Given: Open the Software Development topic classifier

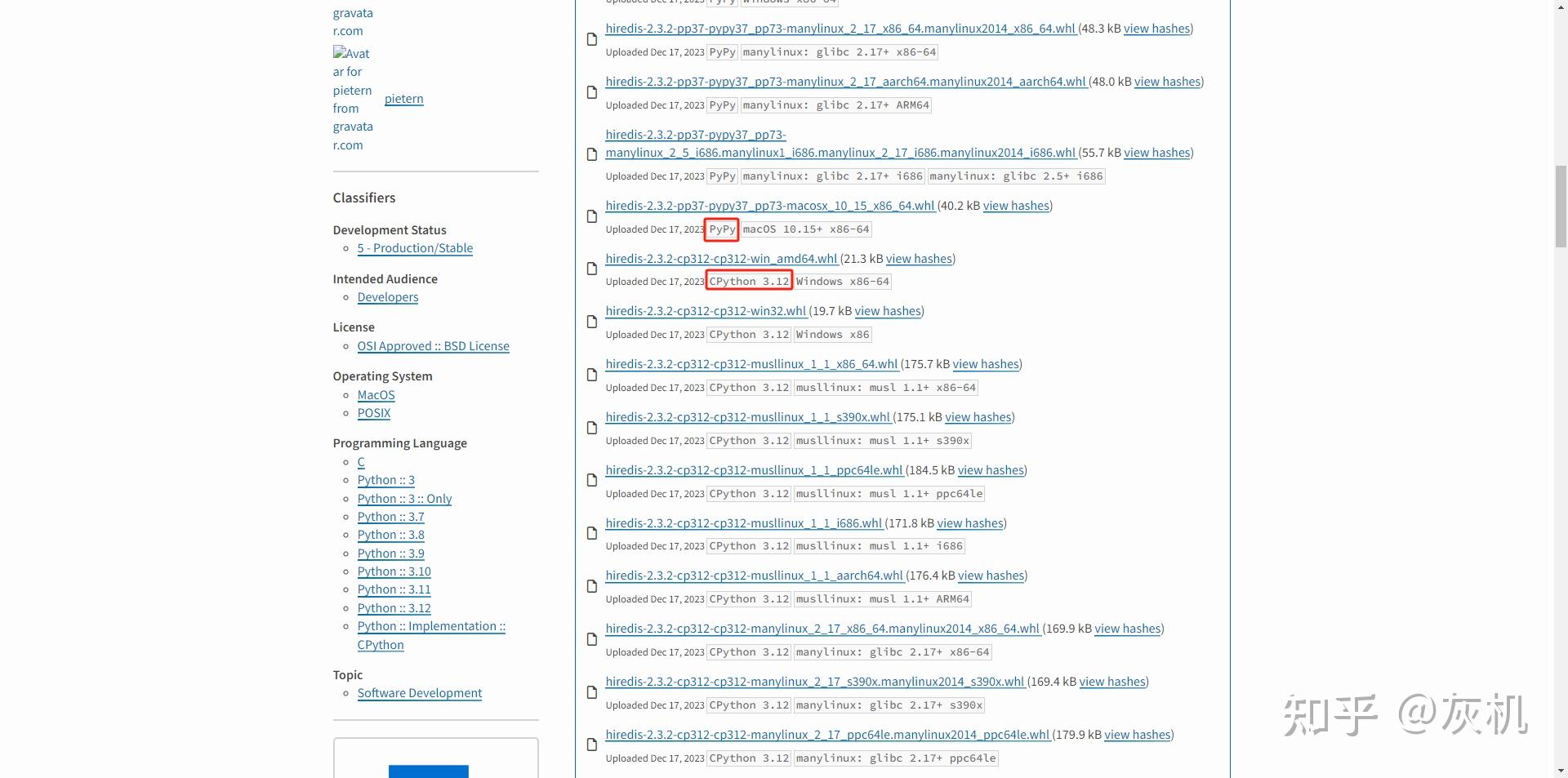Looking at the screenshot, I should coord(420,692).
